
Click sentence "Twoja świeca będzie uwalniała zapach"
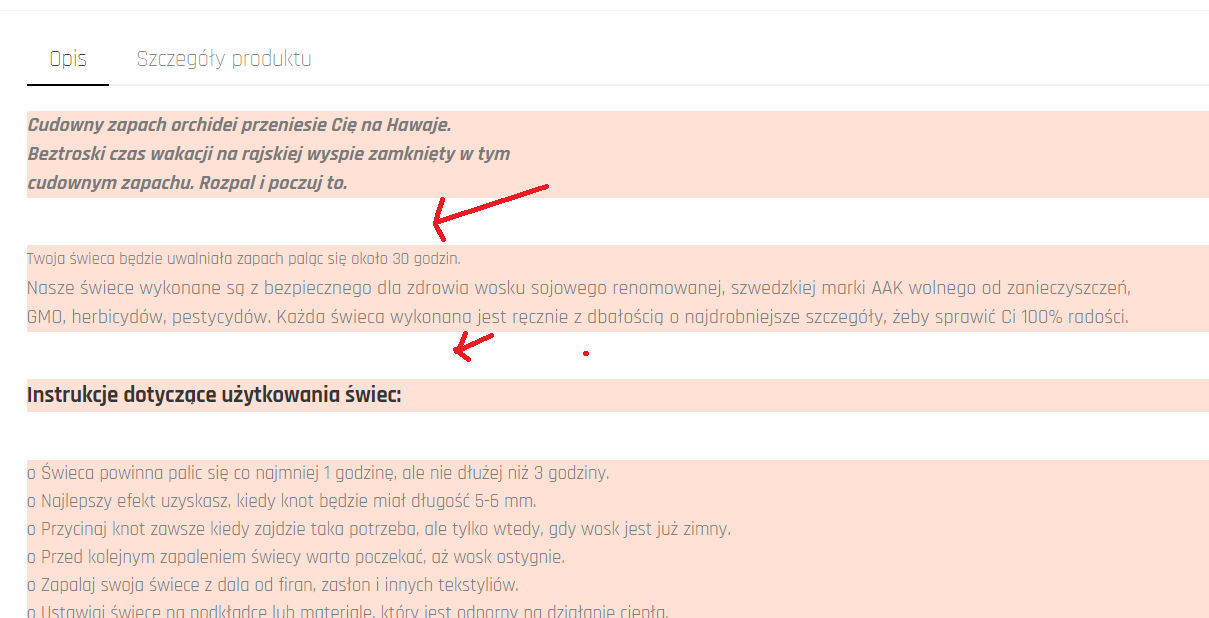click(x=244, y=259)
